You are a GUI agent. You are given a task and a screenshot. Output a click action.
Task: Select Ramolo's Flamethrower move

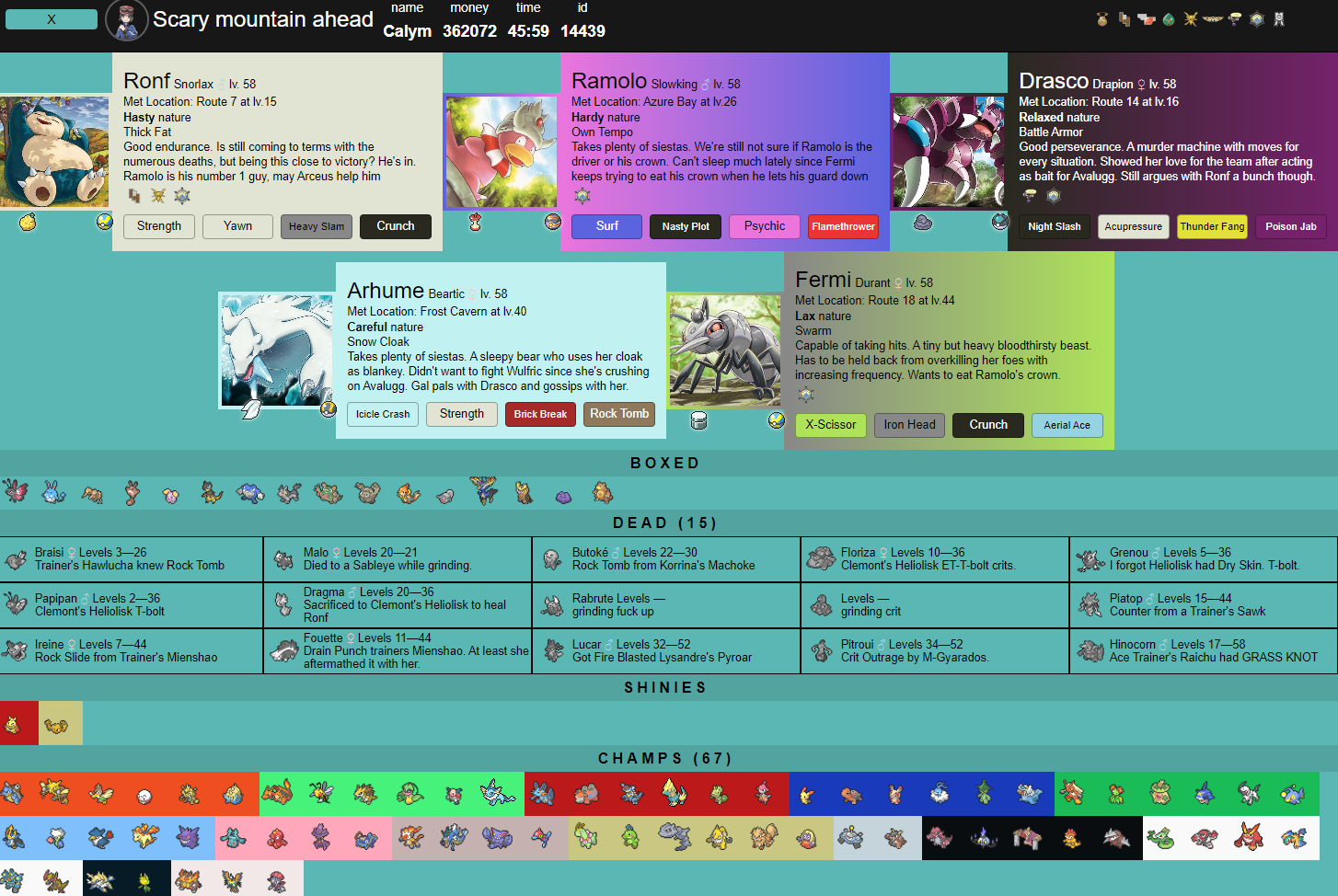[x=843, y=226]
